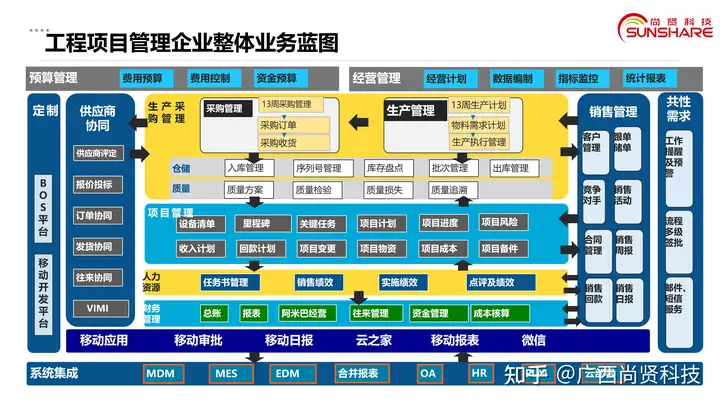Select the 生产执行管理 box

pos(478,142)
